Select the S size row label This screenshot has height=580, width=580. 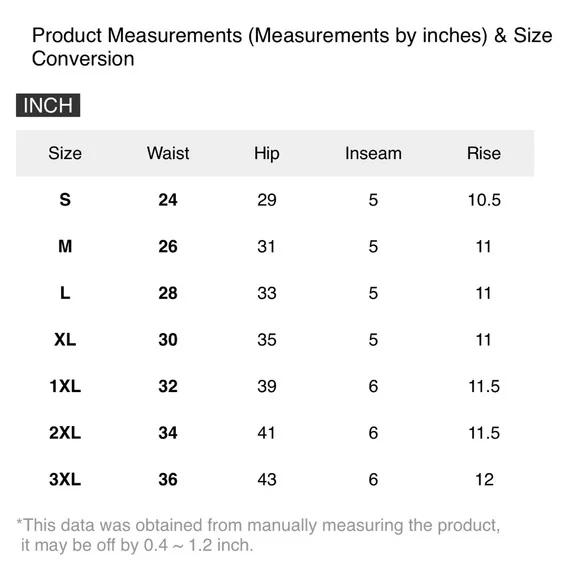(65, 200)
